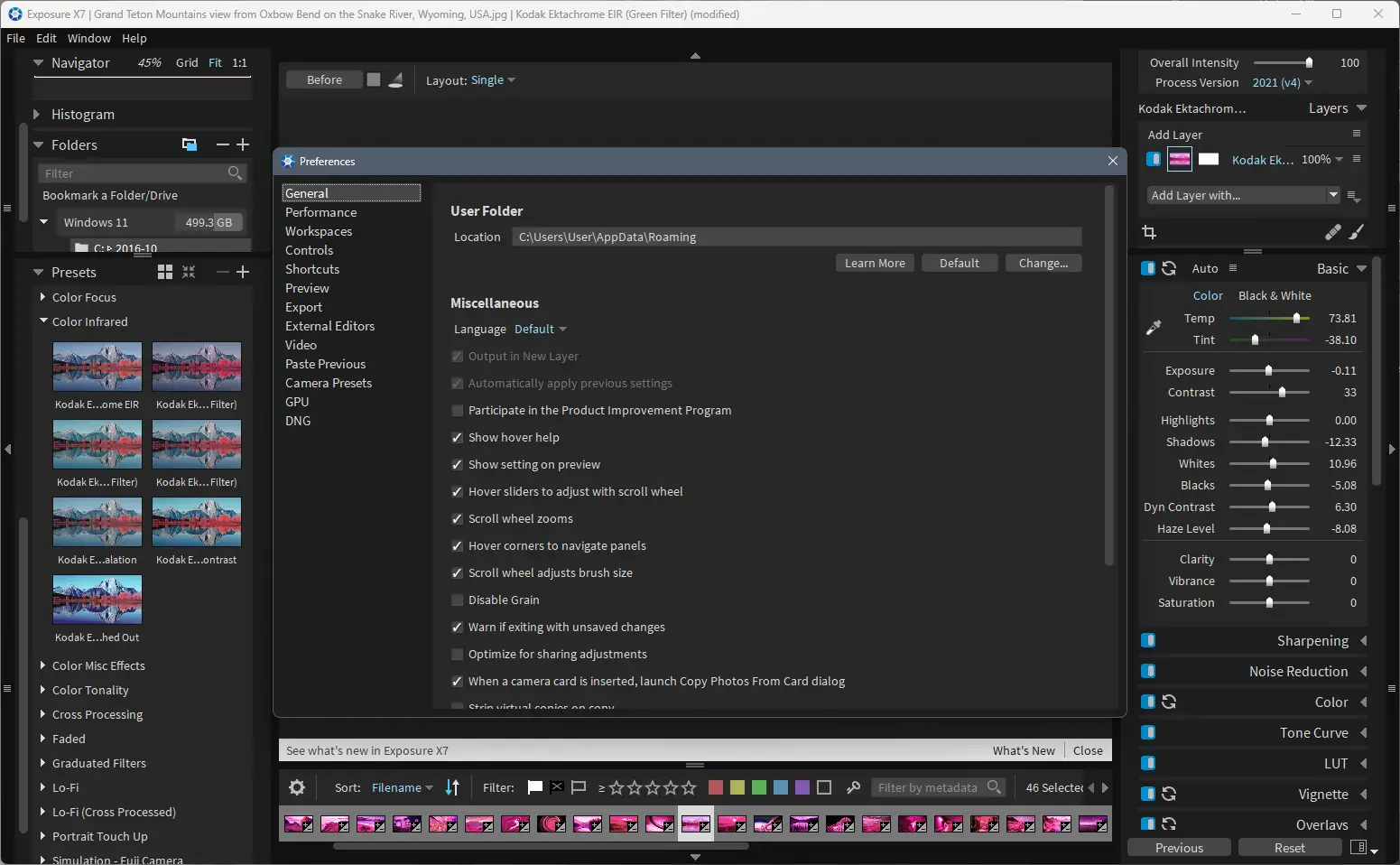Image resolution: width=1400 pixels, height=865 pixels.
Task: Click the Folders filter input field
Action: tap(143, 173)
